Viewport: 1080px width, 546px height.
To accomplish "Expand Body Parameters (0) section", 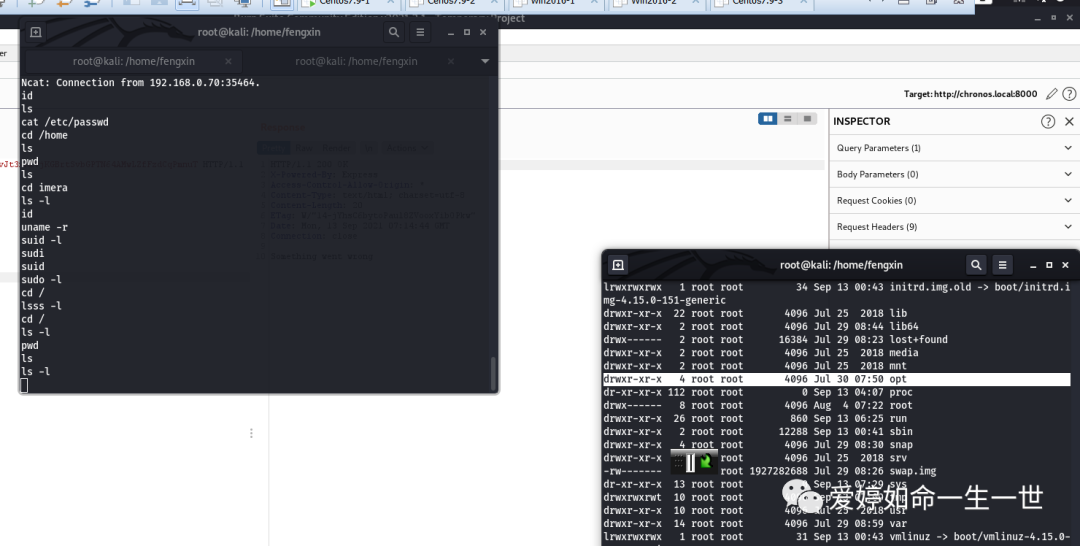I will pyautogui.click(x=954, y=174).
